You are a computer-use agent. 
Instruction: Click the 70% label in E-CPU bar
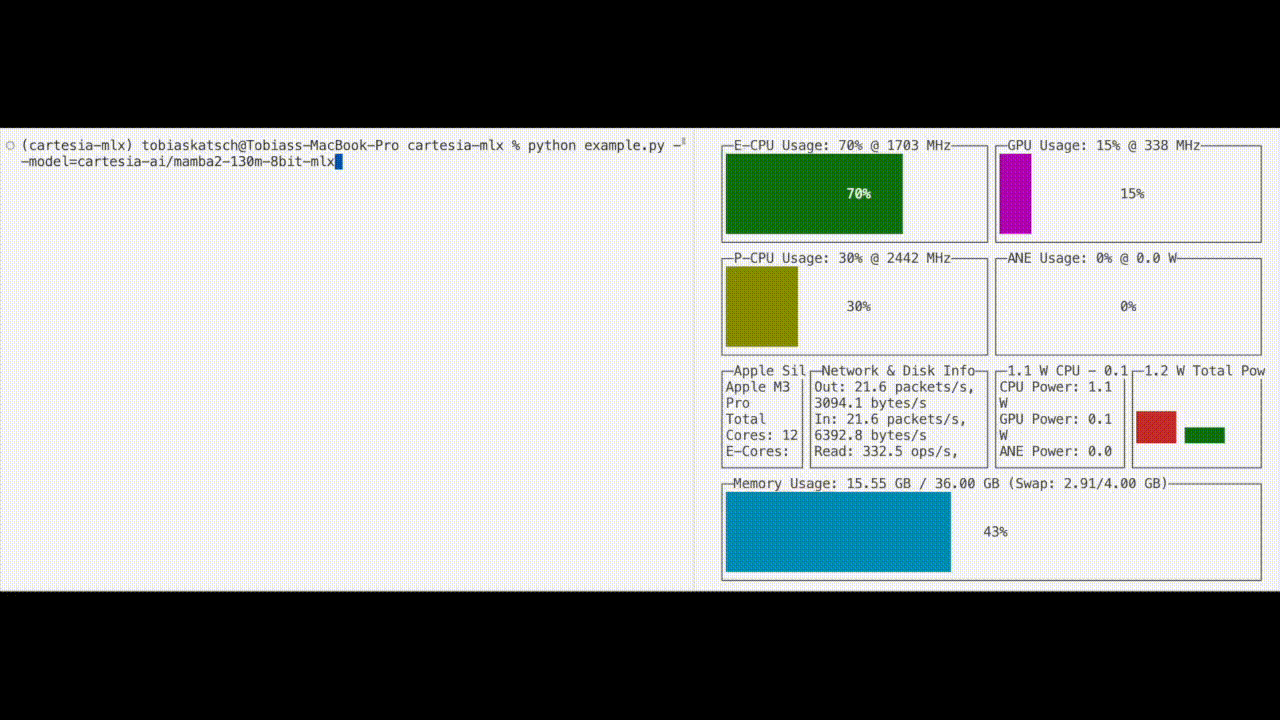tap(858, 194)
